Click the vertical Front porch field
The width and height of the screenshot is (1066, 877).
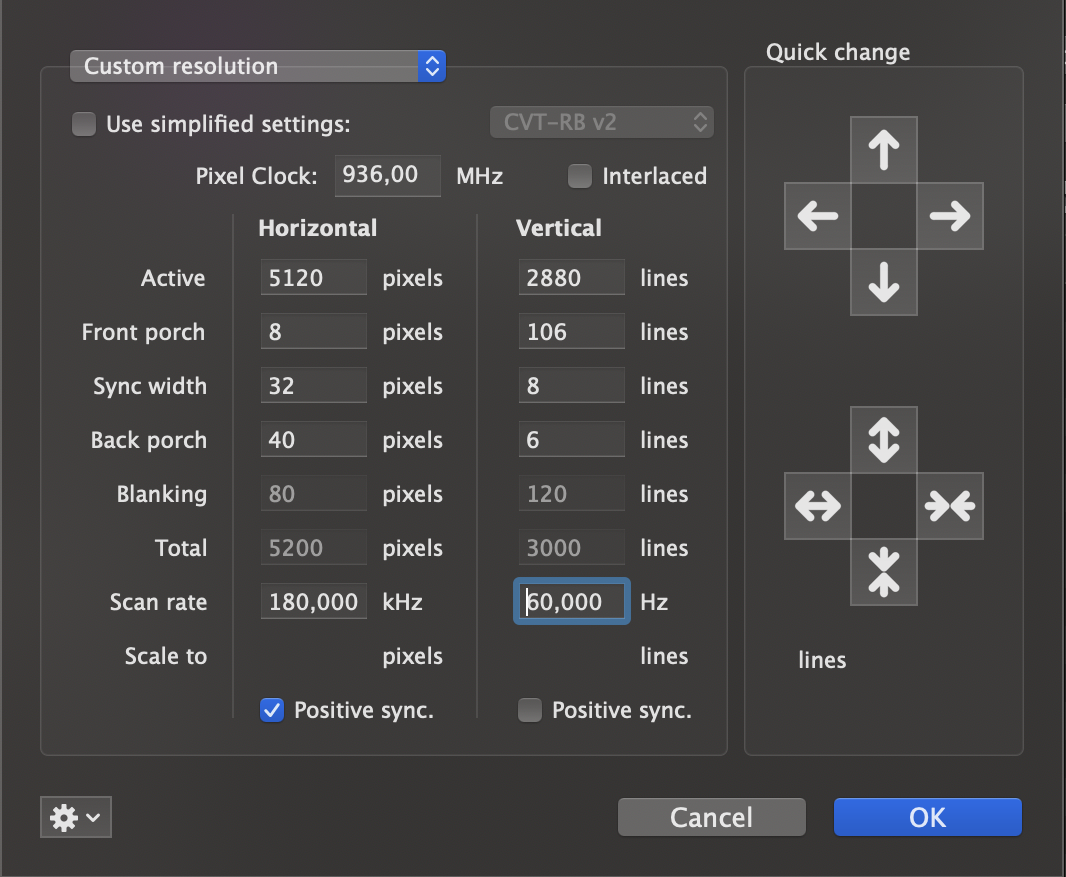[572, 332]
